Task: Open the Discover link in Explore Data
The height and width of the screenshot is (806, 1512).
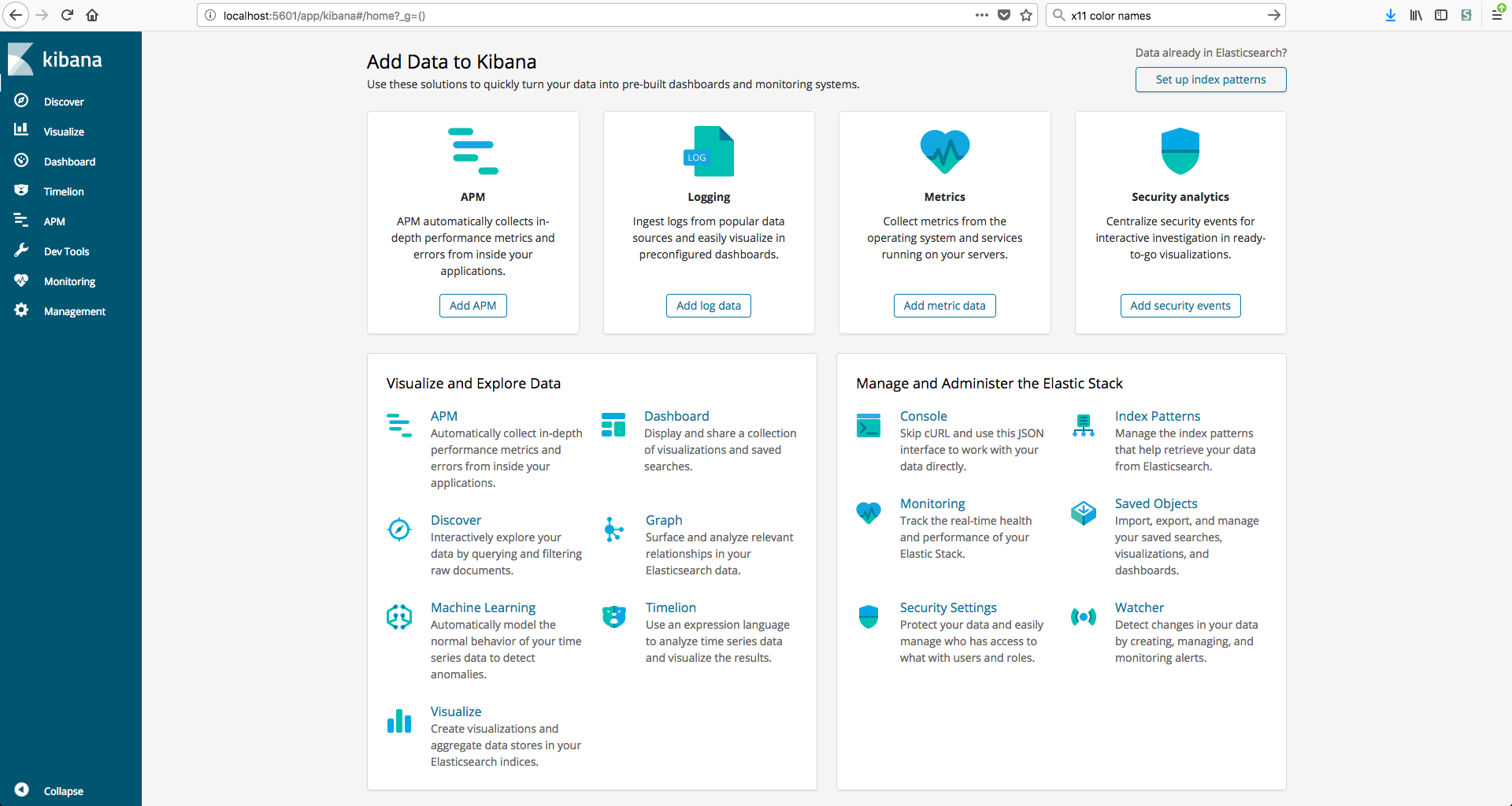Action: coord(456,520)
